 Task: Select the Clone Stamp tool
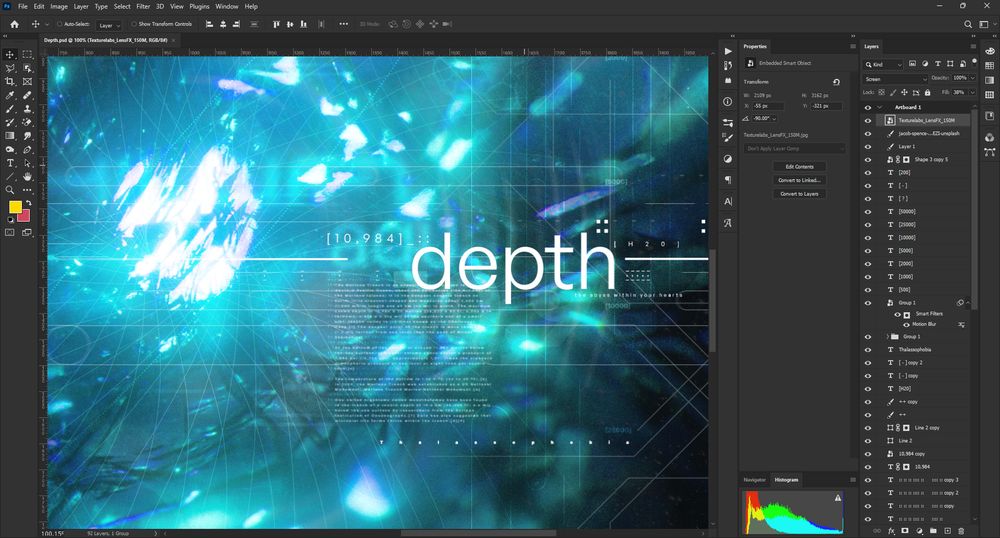pyautogui.click(x=27, y=109)
